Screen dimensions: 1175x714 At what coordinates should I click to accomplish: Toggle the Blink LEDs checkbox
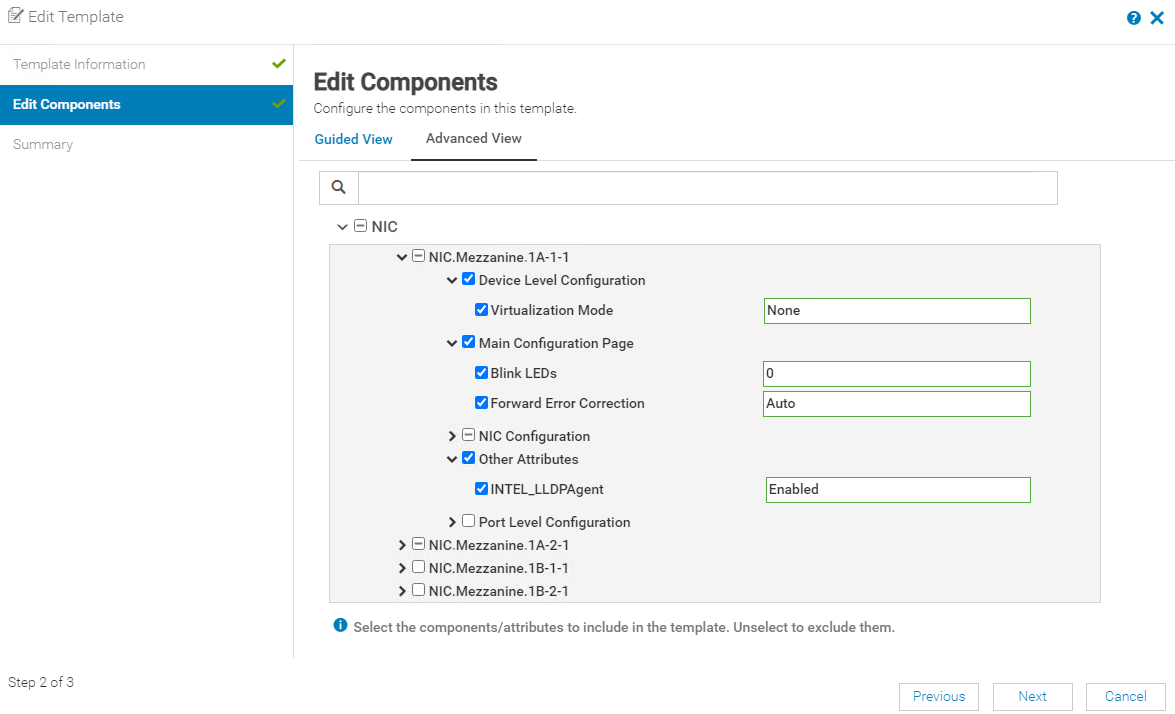pyautogui.click(x=481, y=373)
